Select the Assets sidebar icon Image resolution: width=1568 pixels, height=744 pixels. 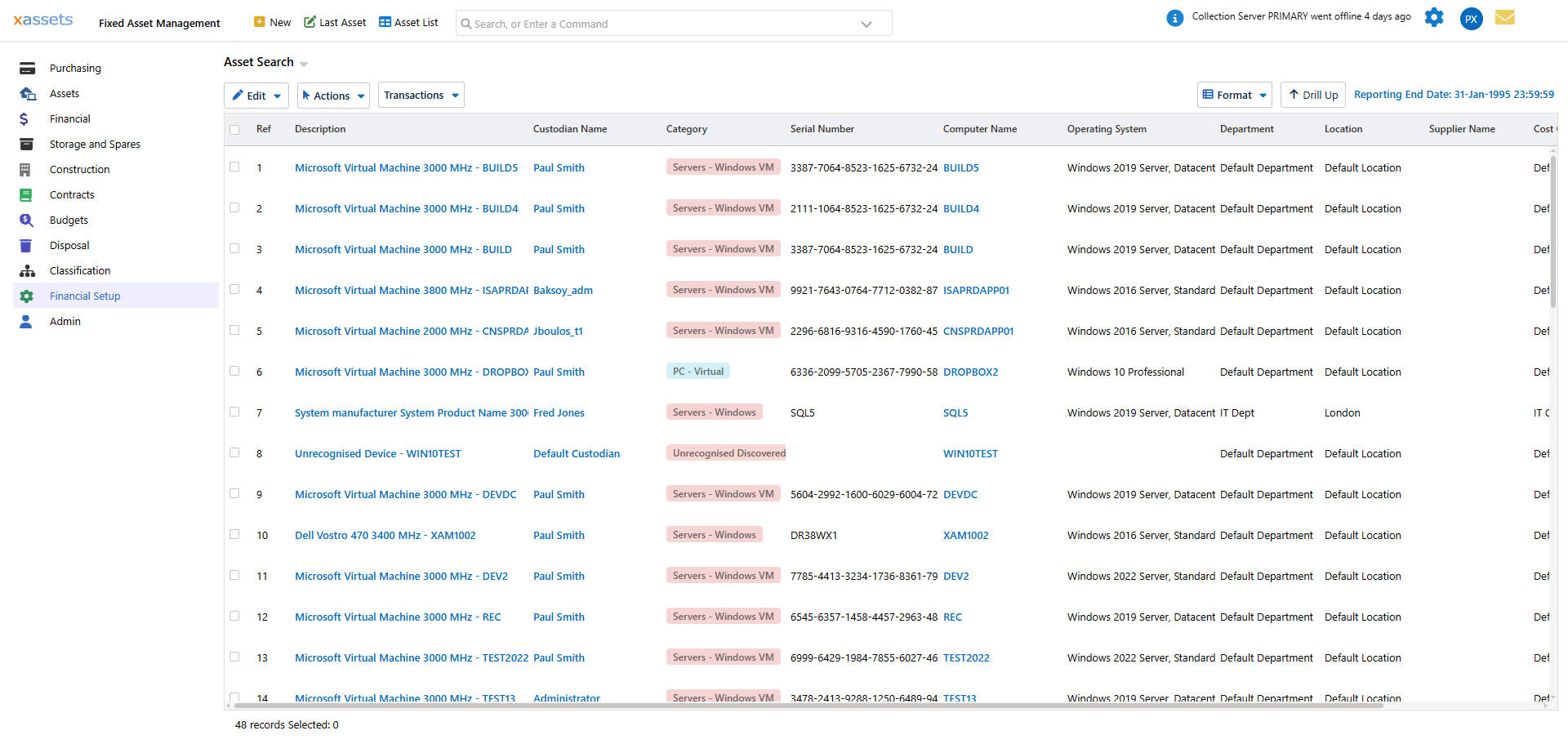(x=27, y=93)
